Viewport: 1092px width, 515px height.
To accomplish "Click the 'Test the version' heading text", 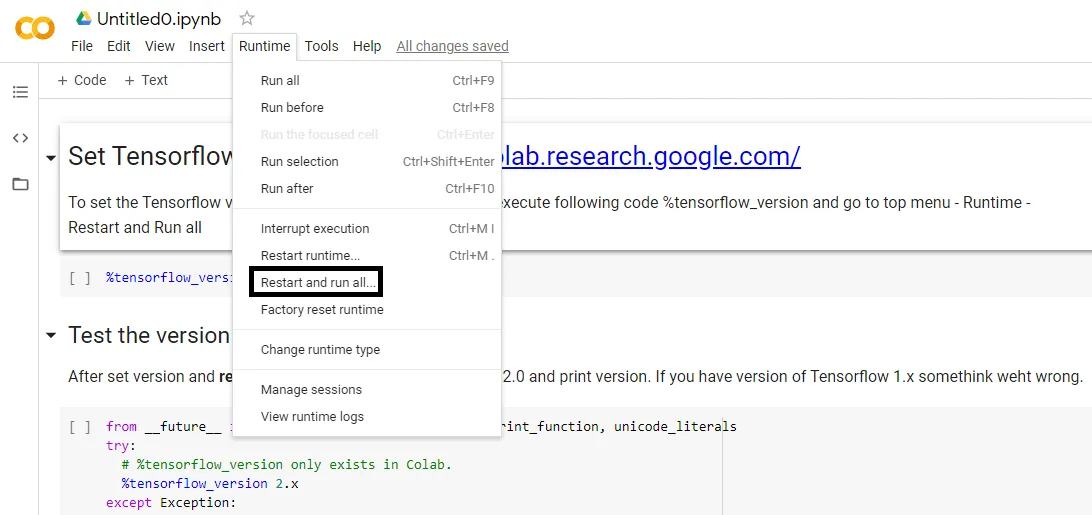I will [x=149, y=335].
